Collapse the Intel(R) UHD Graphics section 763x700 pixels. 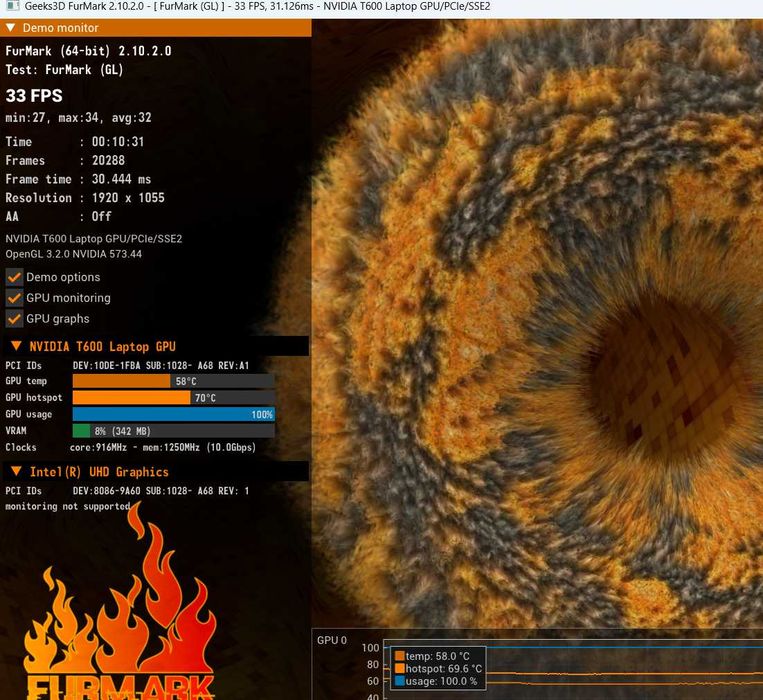(16, 471)
